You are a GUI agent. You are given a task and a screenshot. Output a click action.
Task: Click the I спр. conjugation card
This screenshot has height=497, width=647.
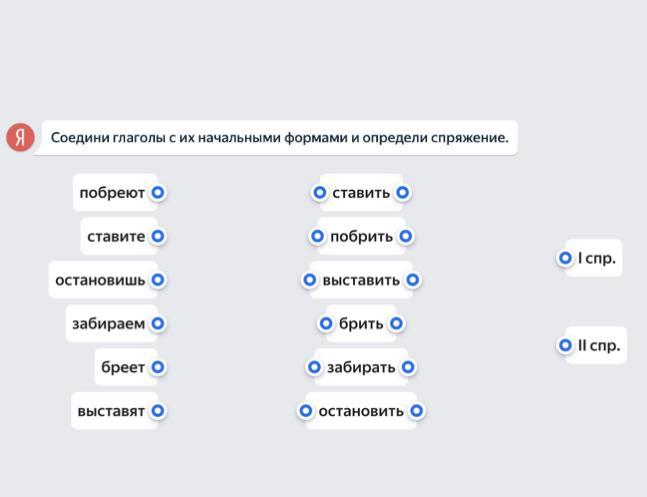pyautogui.click(x=597, y=259)
